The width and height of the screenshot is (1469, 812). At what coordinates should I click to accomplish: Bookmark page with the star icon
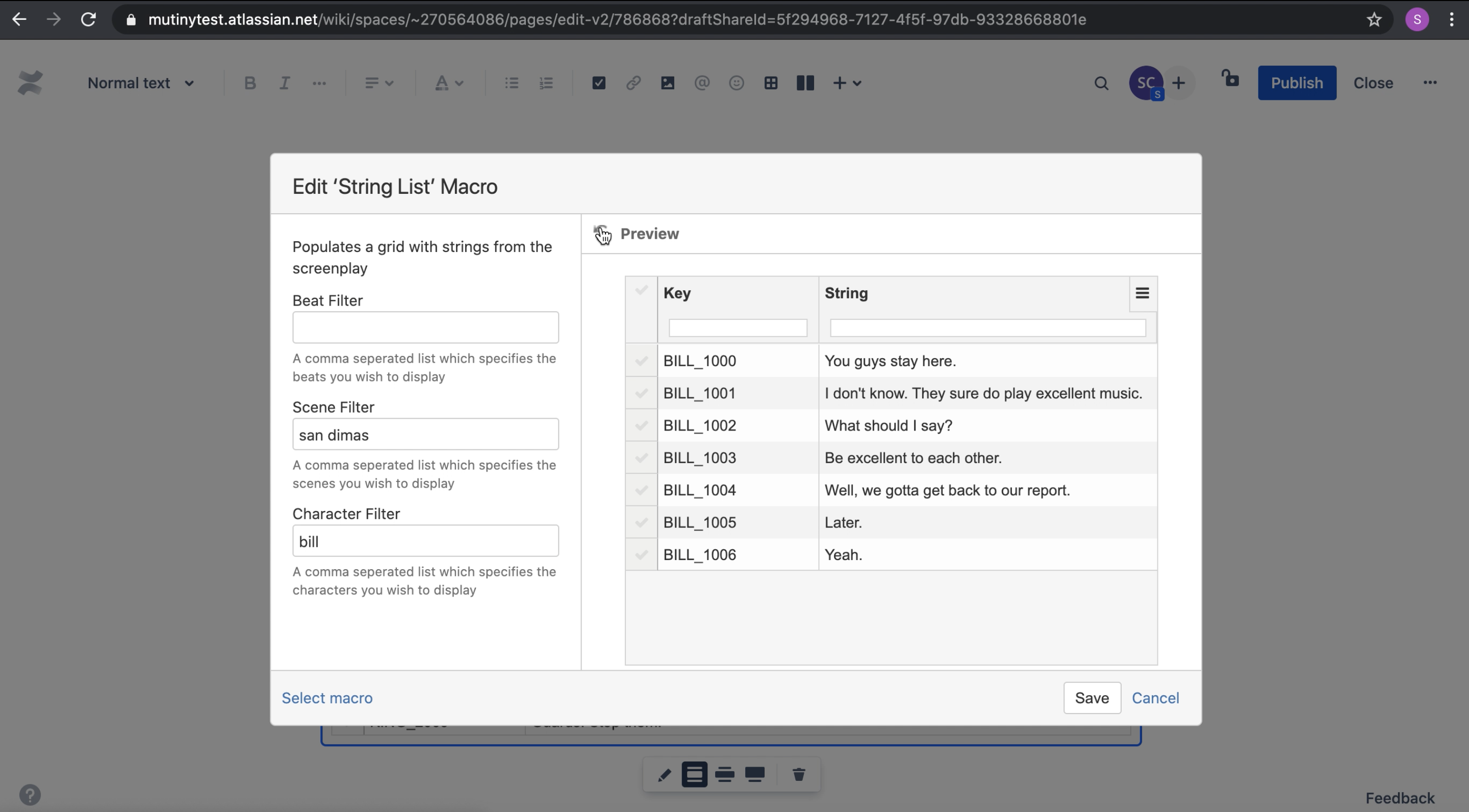pos(1374,20)
